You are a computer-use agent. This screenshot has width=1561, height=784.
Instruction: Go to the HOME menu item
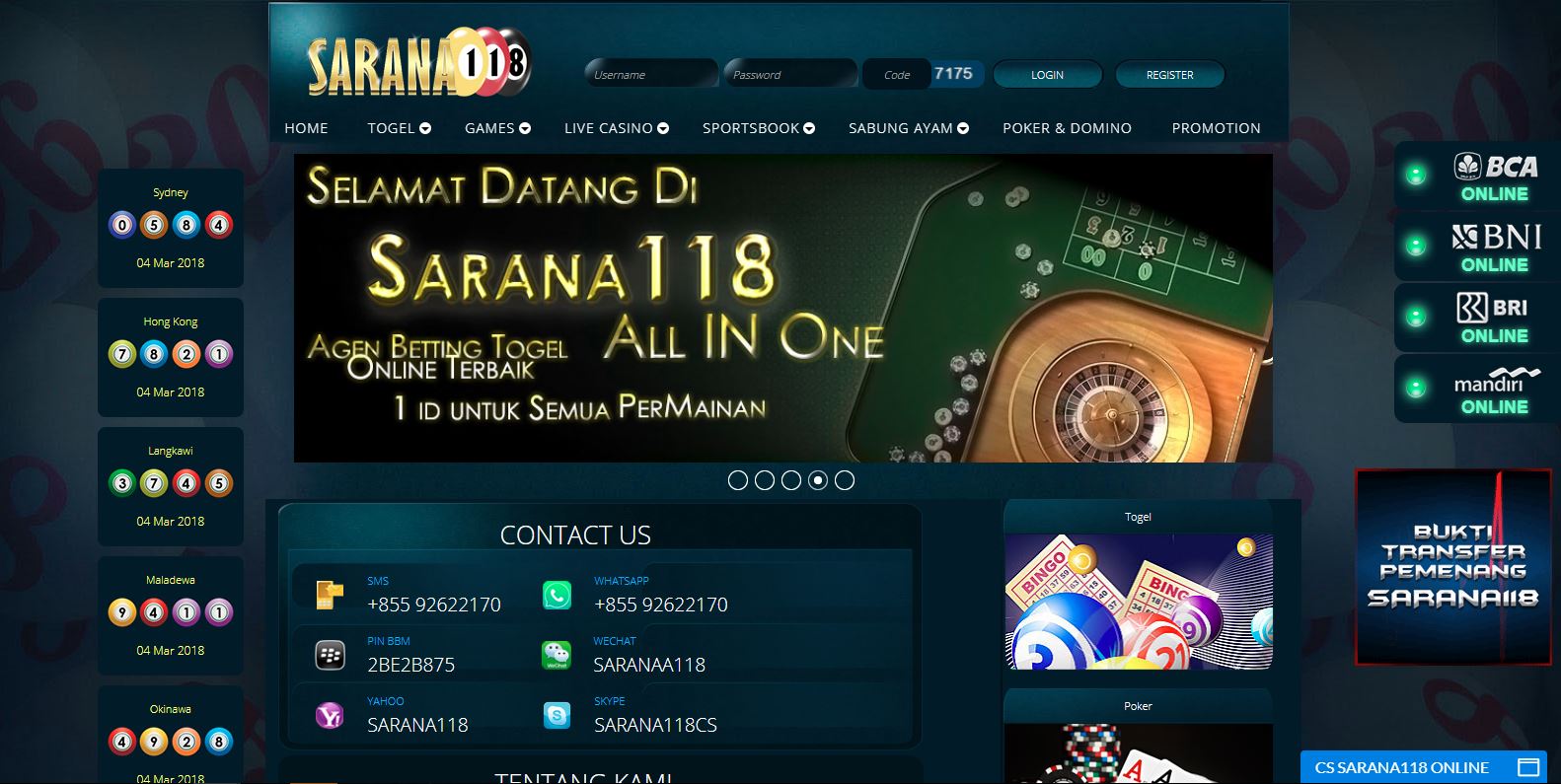click(306, 128)
